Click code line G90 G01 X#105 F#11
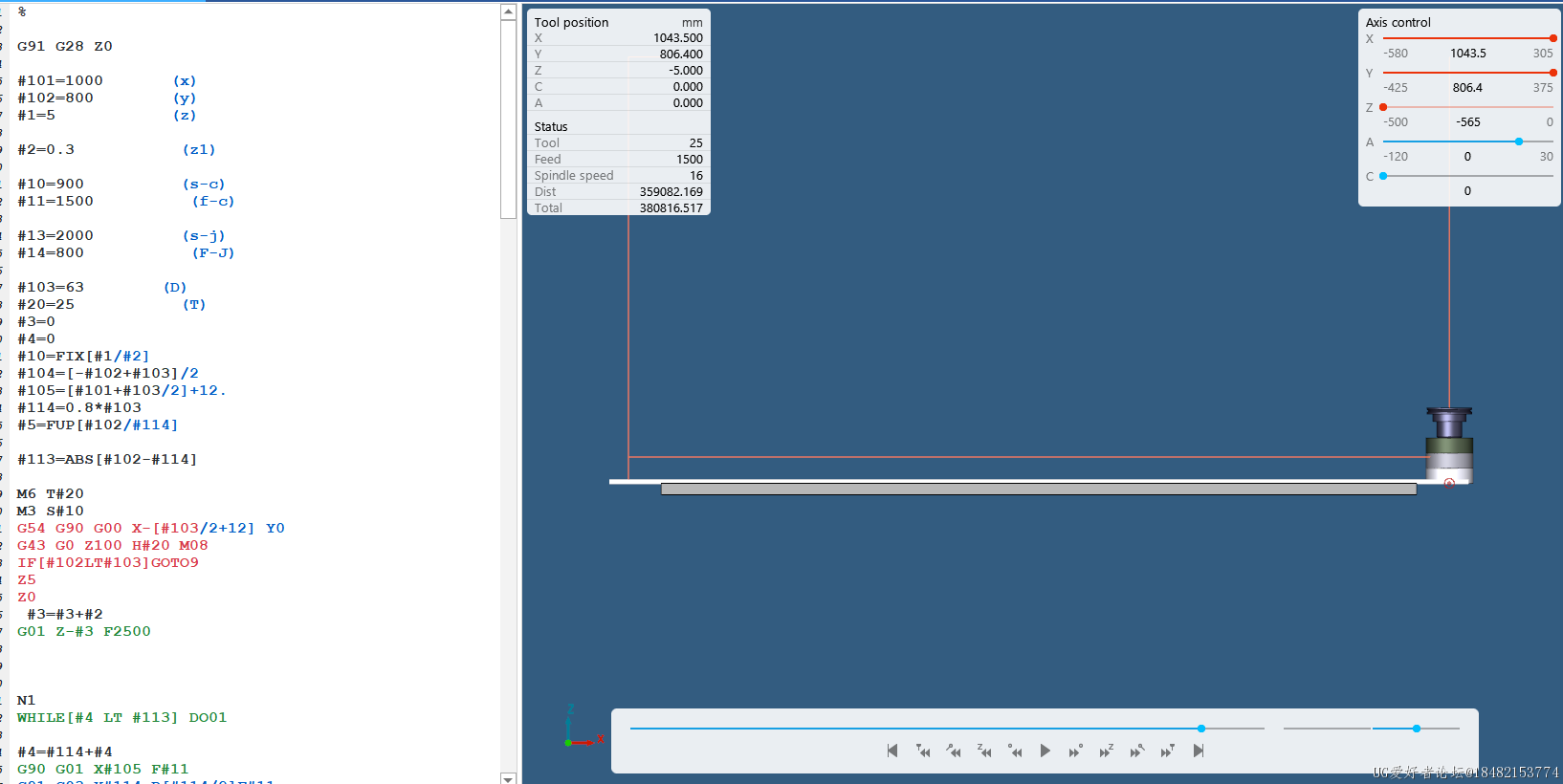The height and width of the screenshot is (784, 1563). [103, 769]
